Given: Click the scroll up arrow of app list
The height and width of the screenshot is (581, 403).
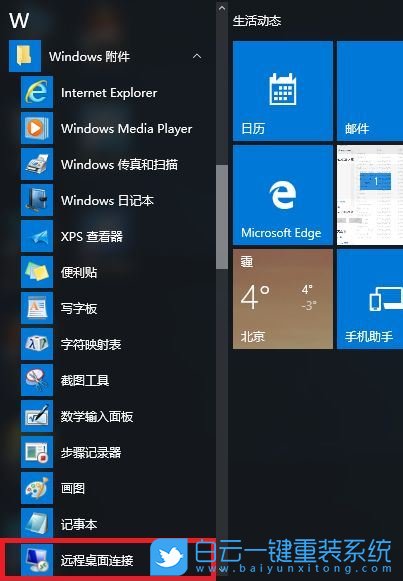Looking at the screenshot, I should click(x=222, y=7).
